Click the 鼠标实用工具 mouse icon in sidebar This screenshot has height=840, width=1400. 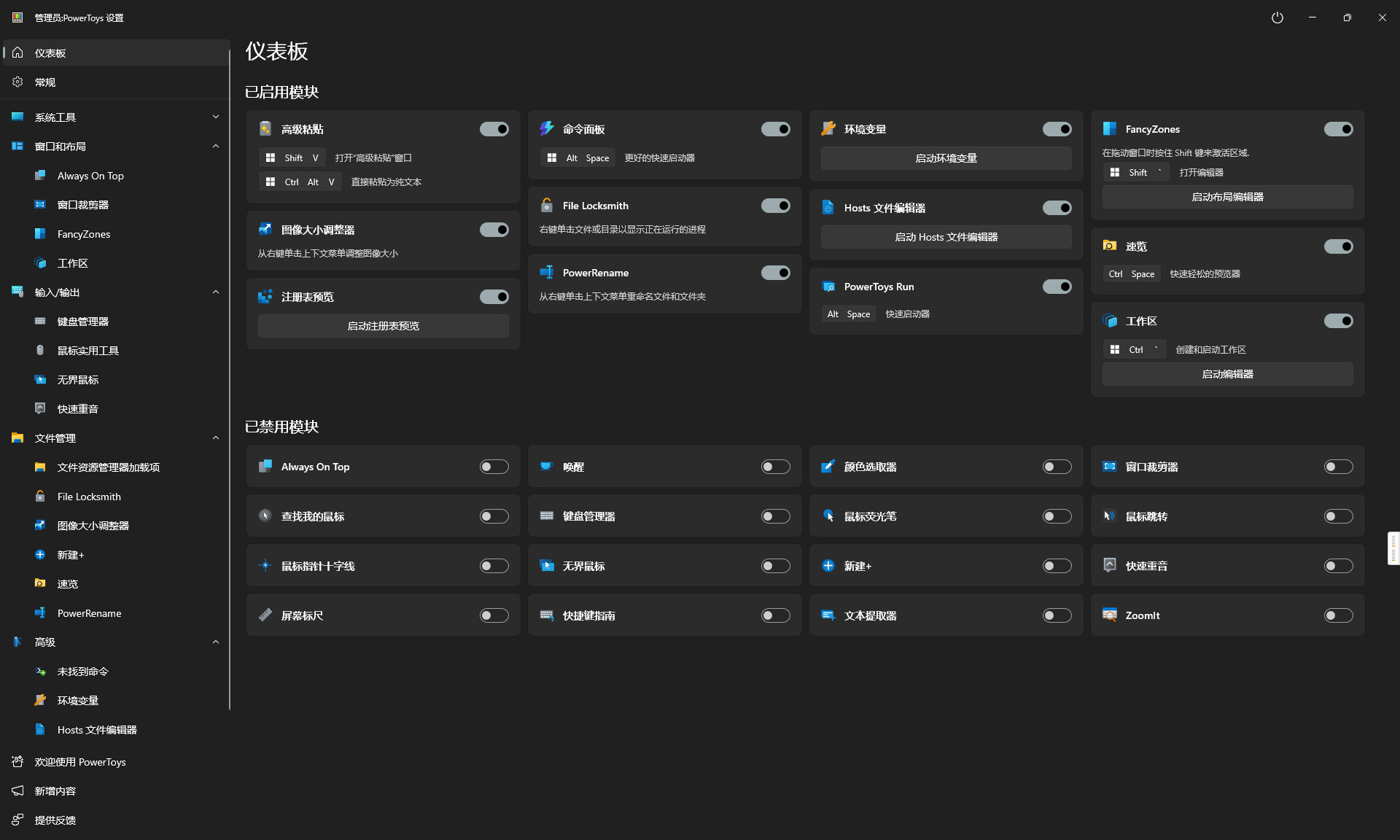pyautogui.click(x=40, y=351)
